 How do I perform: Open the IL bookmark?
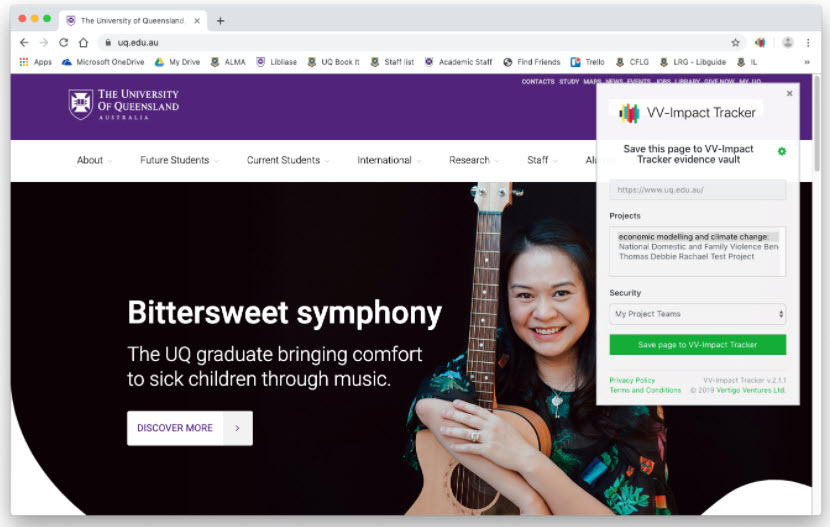[x=747, y=62]
